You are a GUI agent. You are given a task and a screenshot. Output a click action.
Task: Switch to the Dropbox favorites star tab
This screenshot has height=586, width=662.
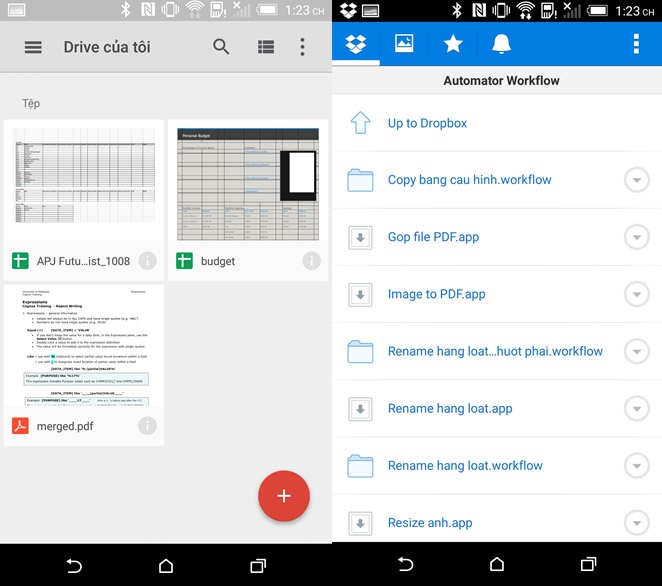tap(453, 43)
